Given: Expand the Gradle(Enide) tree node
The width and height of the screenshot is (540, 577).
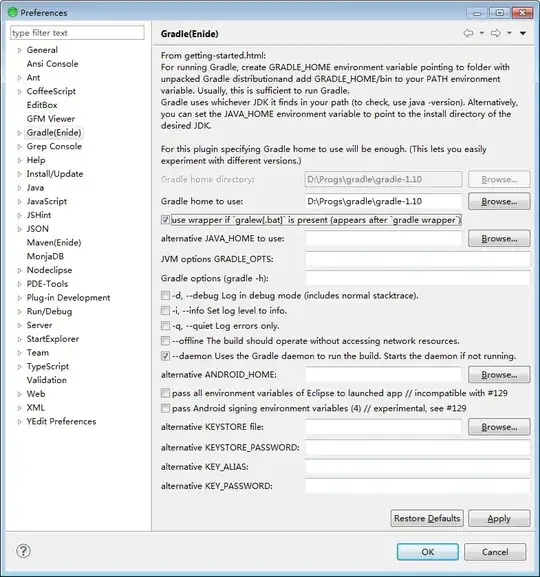Looking at the screenshot, I should pos(20,133).
